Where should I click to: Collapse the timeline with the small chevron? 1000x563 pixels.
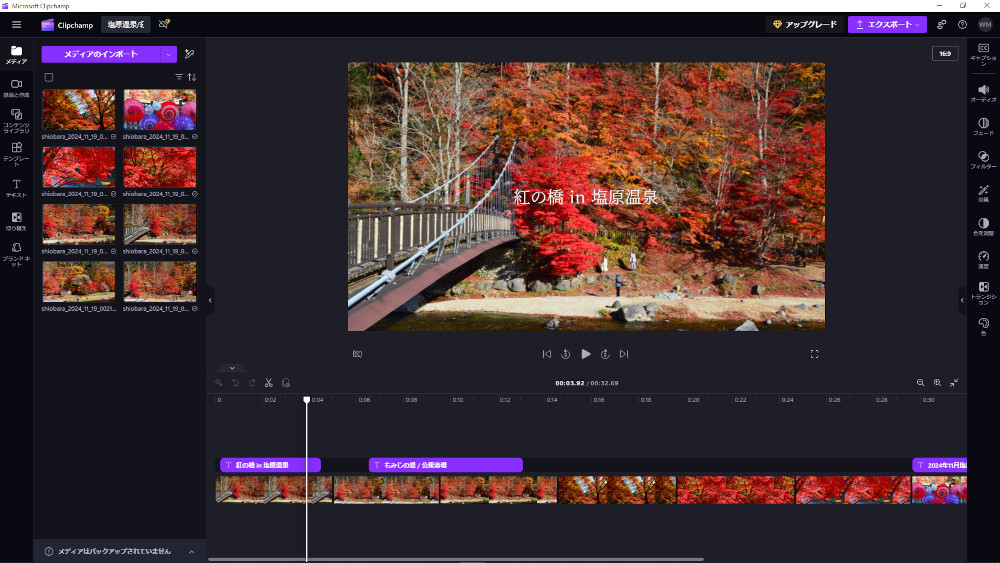coord(232,368)
